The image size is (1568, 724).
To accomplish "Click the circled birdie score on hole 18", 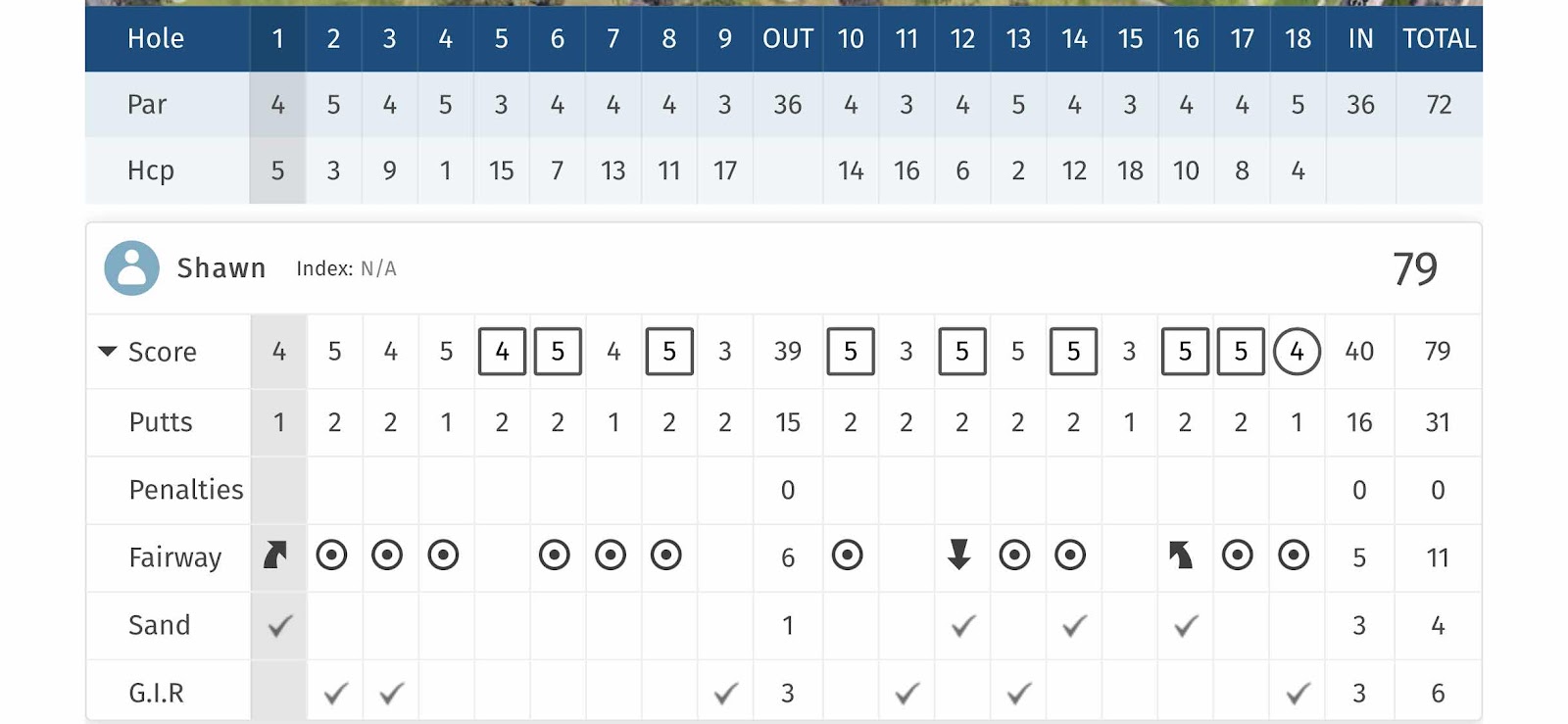I will 1297,351.
